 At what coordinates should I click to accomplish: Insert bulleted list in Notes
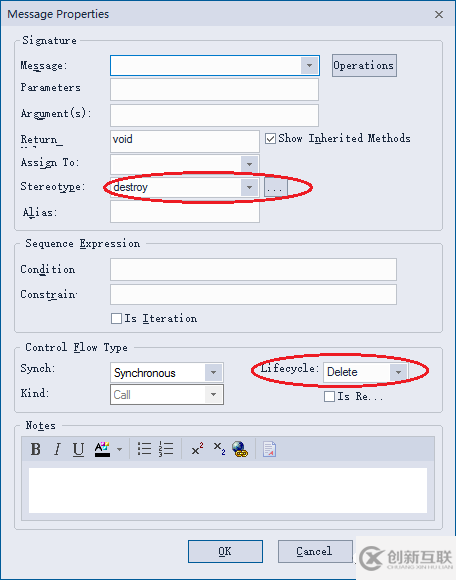[x=144, y=449]
